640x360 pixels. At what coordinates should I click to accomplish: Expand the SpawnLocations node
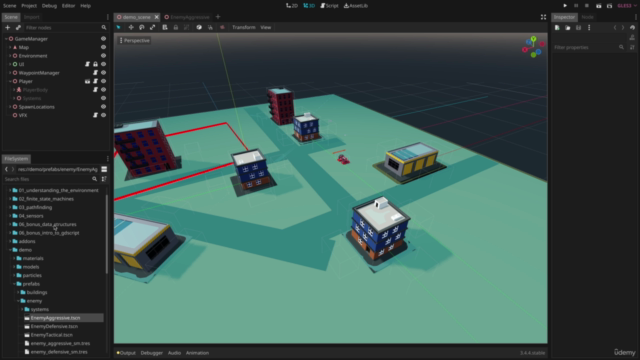10,107
